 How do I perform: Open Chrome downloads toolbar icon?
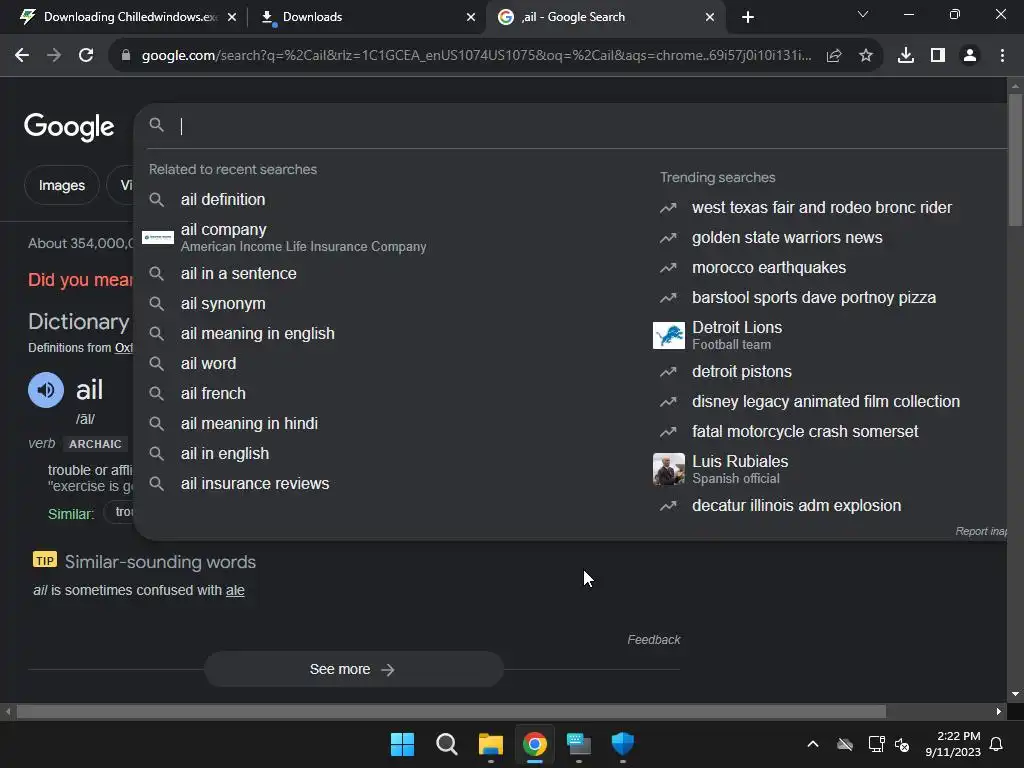[x=906, y=56]
